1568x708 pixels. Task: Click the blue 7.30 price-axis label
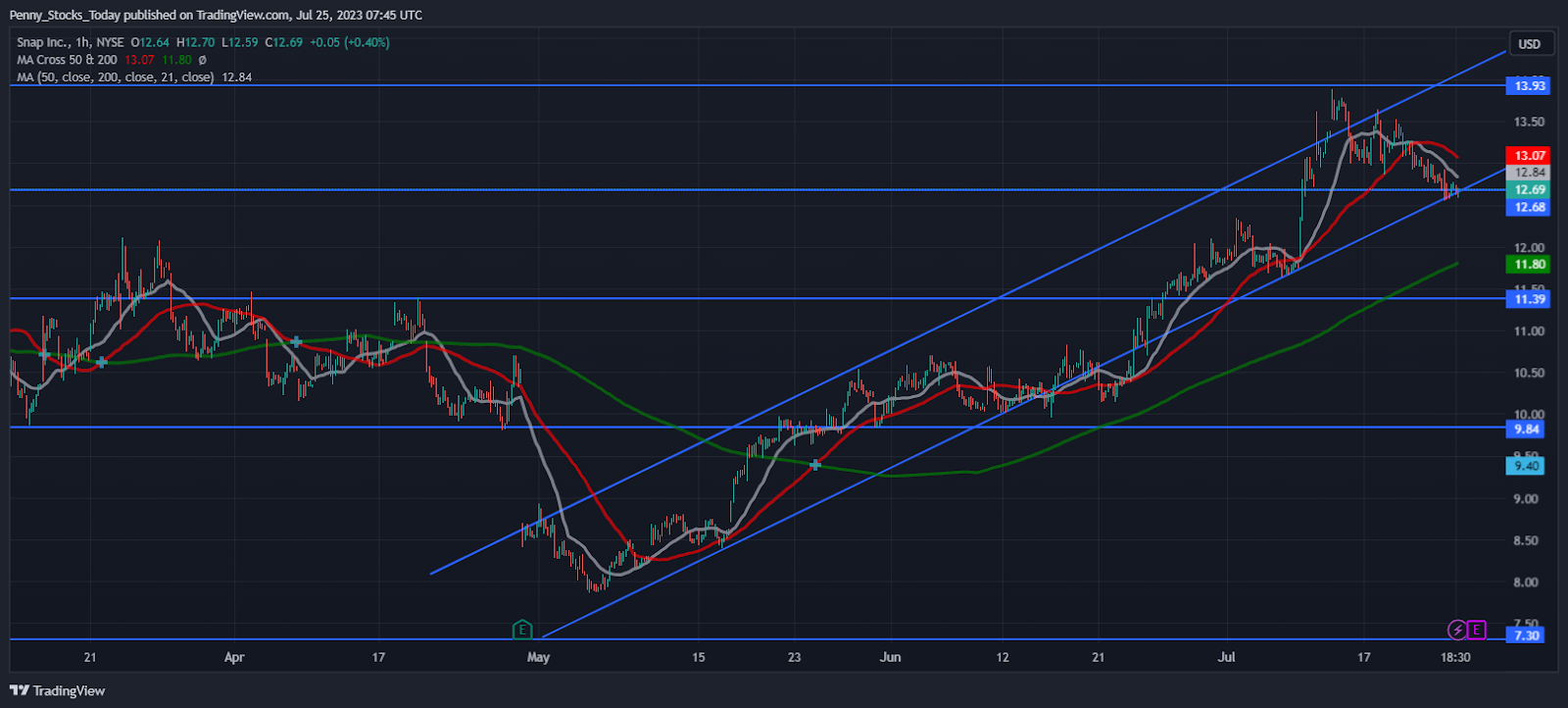click(1527, 635)
